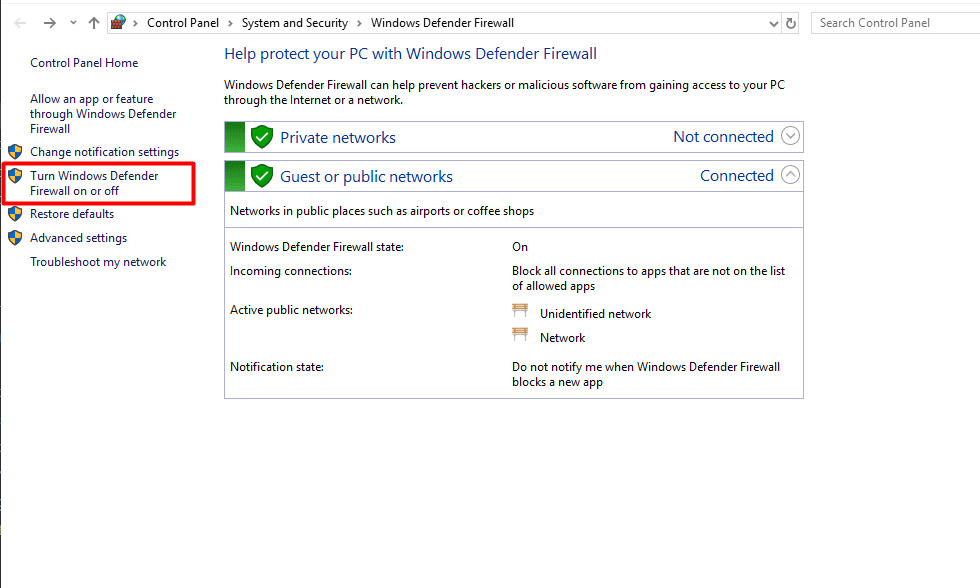Image resolution: width=980 pixels, height=588 pixels.
Task: Click shield icon beside Turn Windows Defender Firewall
Action: [15, 176]
